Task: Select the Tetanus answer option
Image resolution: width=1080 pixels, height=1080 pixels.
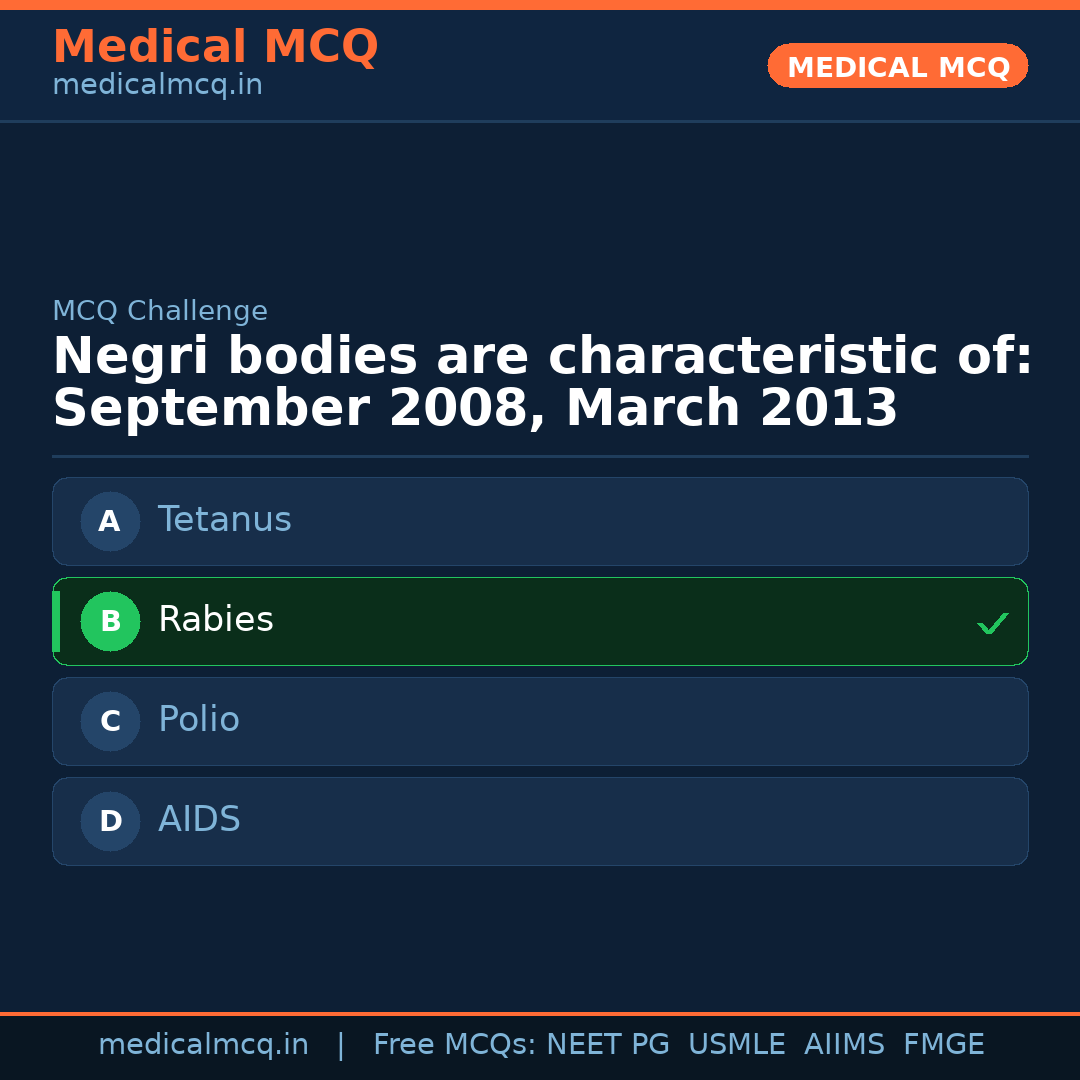Action: point(540,521)
